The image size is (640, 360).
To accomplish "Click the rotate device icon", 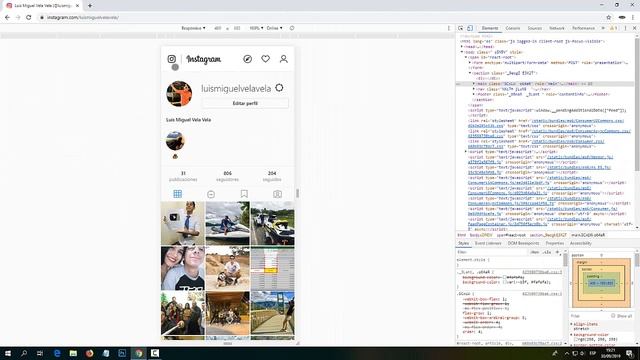I will pyautogui.click(x=292, y=28).
